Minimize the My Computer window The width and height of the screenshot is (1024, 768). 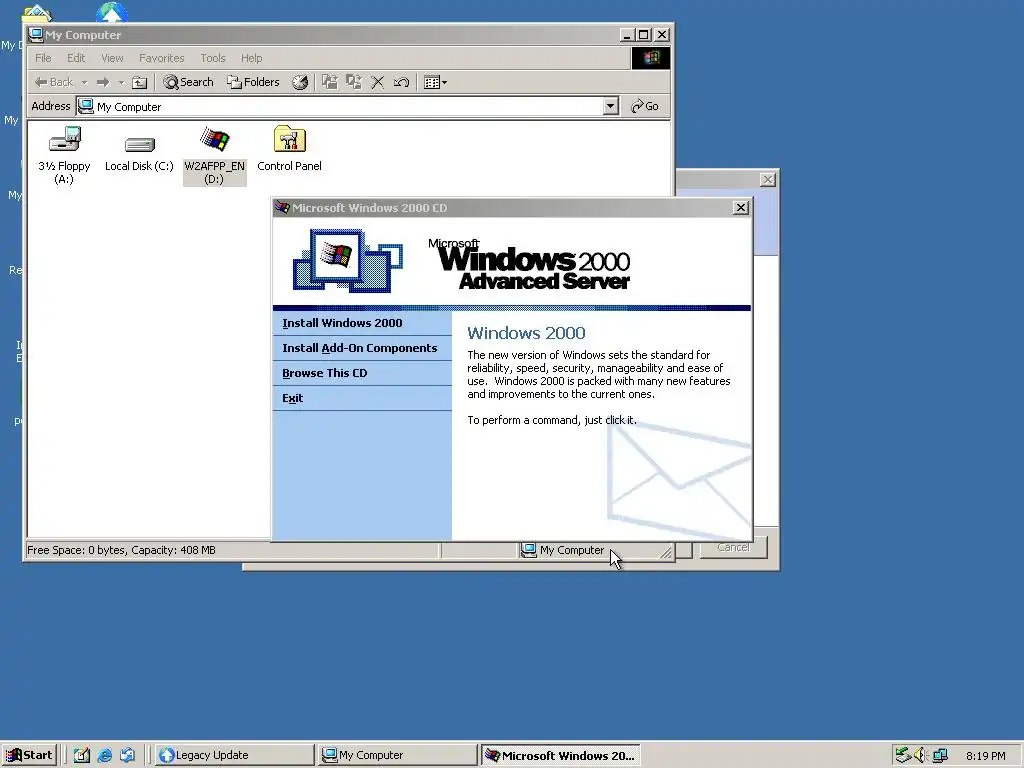point(626,35)
